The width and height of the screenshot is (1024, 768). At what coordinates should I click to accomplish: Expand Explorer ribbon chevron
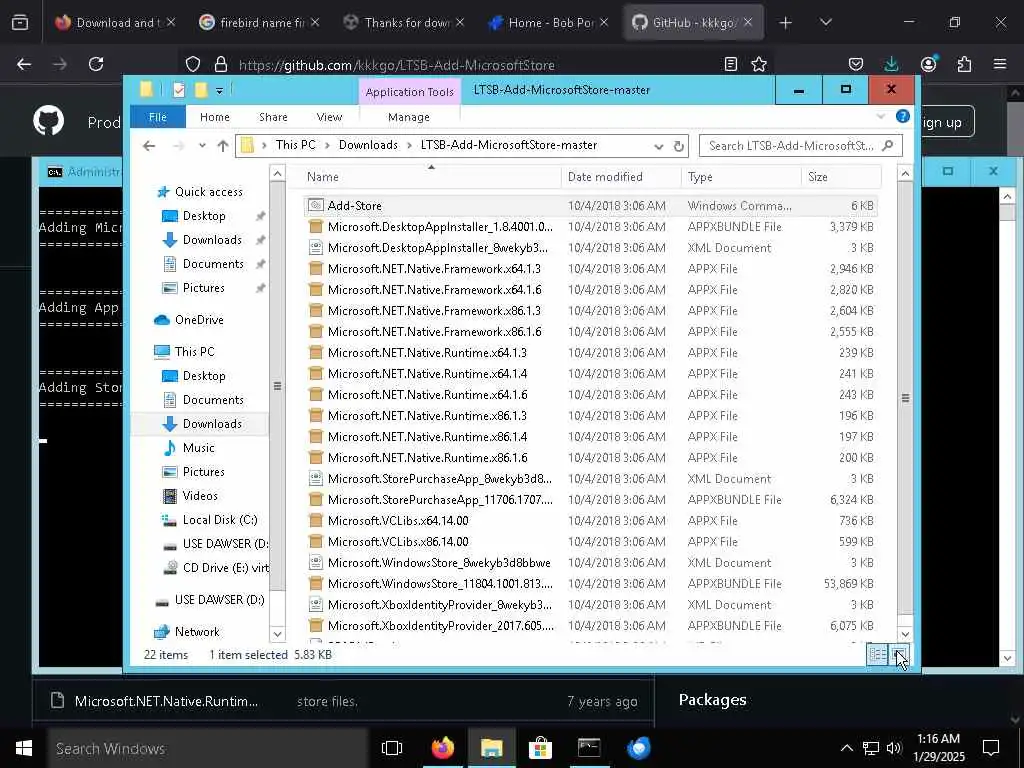coord(881,117)
